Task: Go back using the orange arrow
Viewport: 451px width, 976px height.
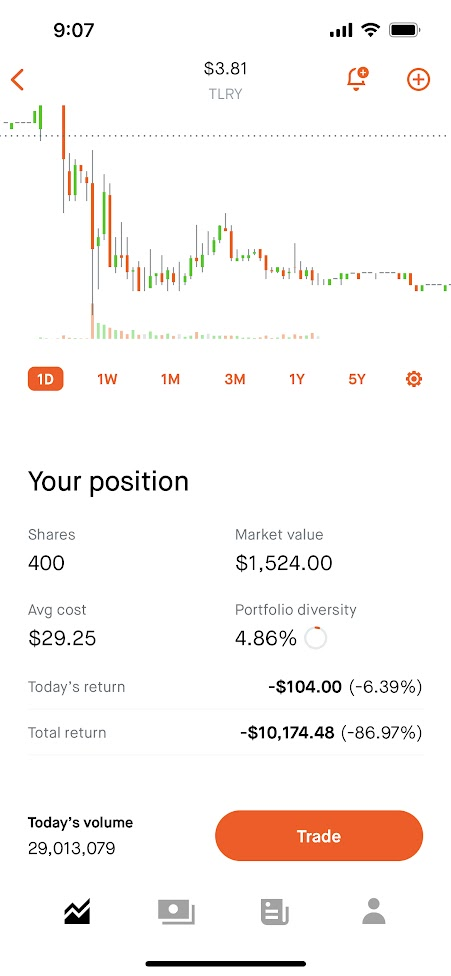Action: [17, 80]
